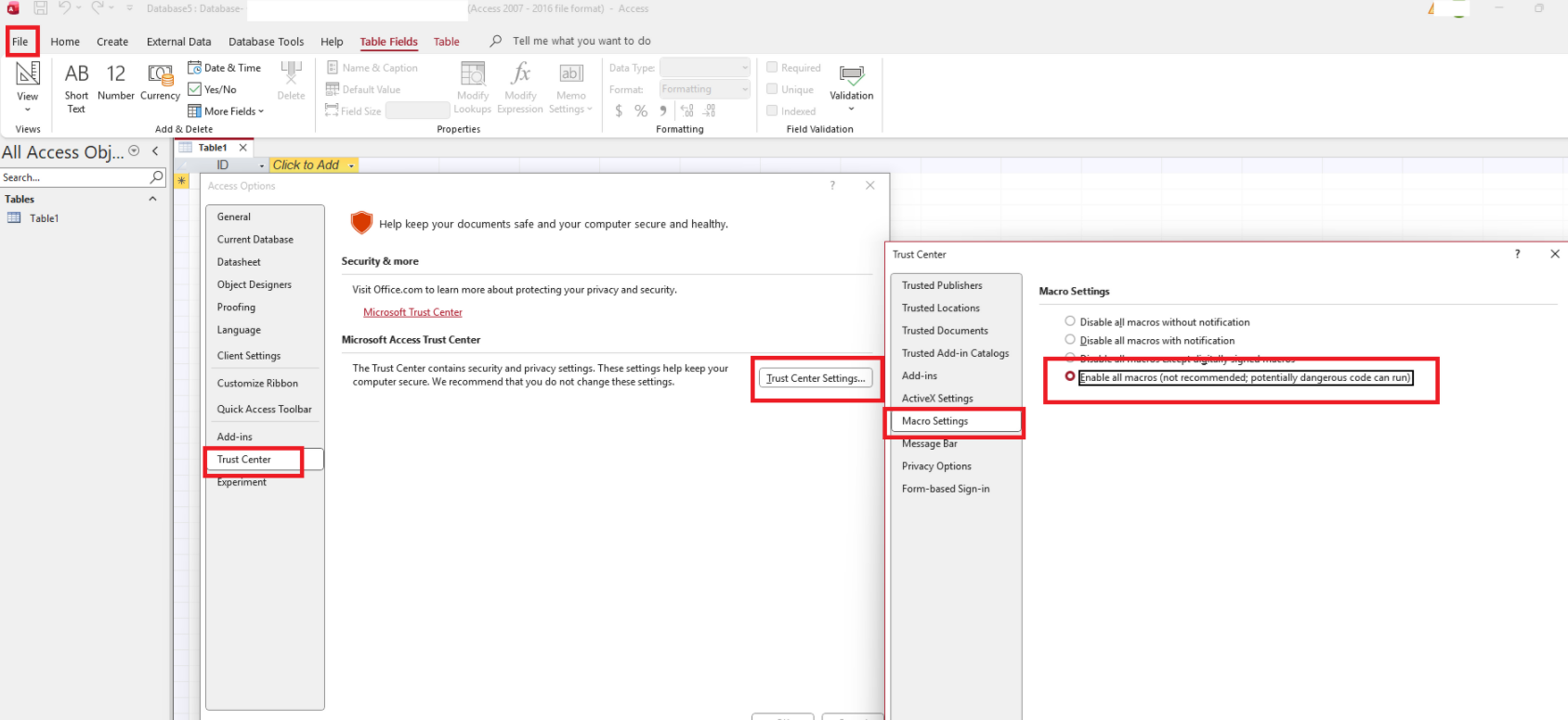Click the Modify Expression fx icon
Image resolution: width=1568 pixels, height=720 pixels.
click(521, 73)
